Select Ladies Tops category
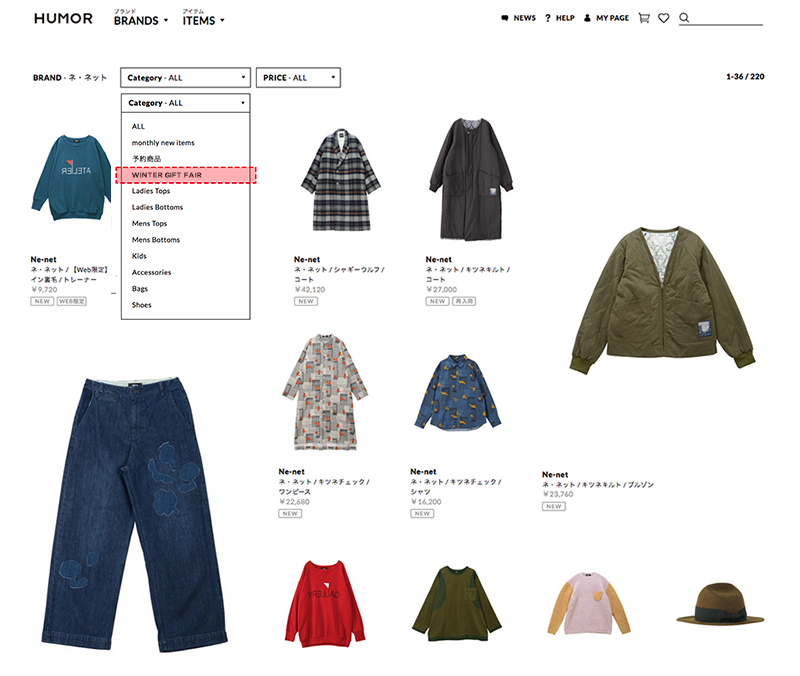Image resolution: width=800 pixels, height=676 pixels. coord(151,191)
